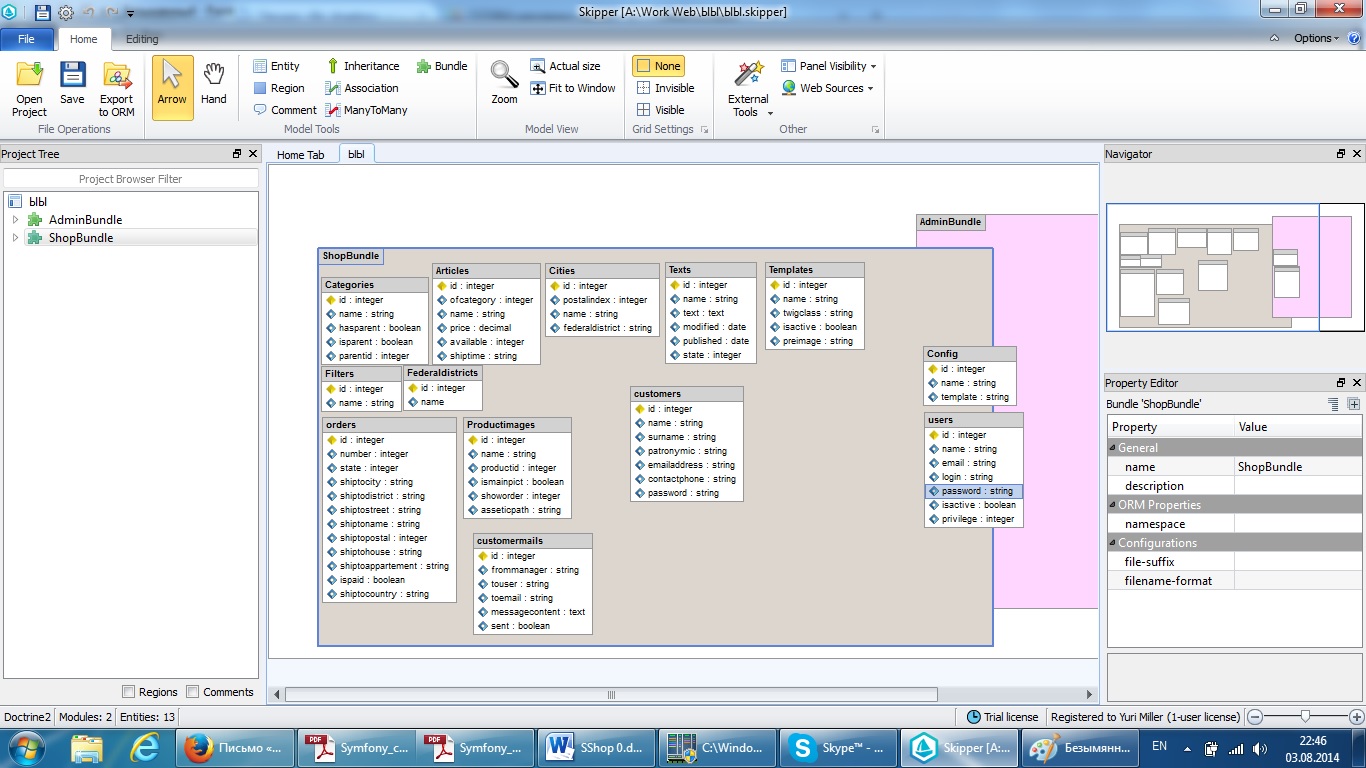Screen dimensions: 1366x768
Task: Select the Hand tool
Action: pos(213,77)
